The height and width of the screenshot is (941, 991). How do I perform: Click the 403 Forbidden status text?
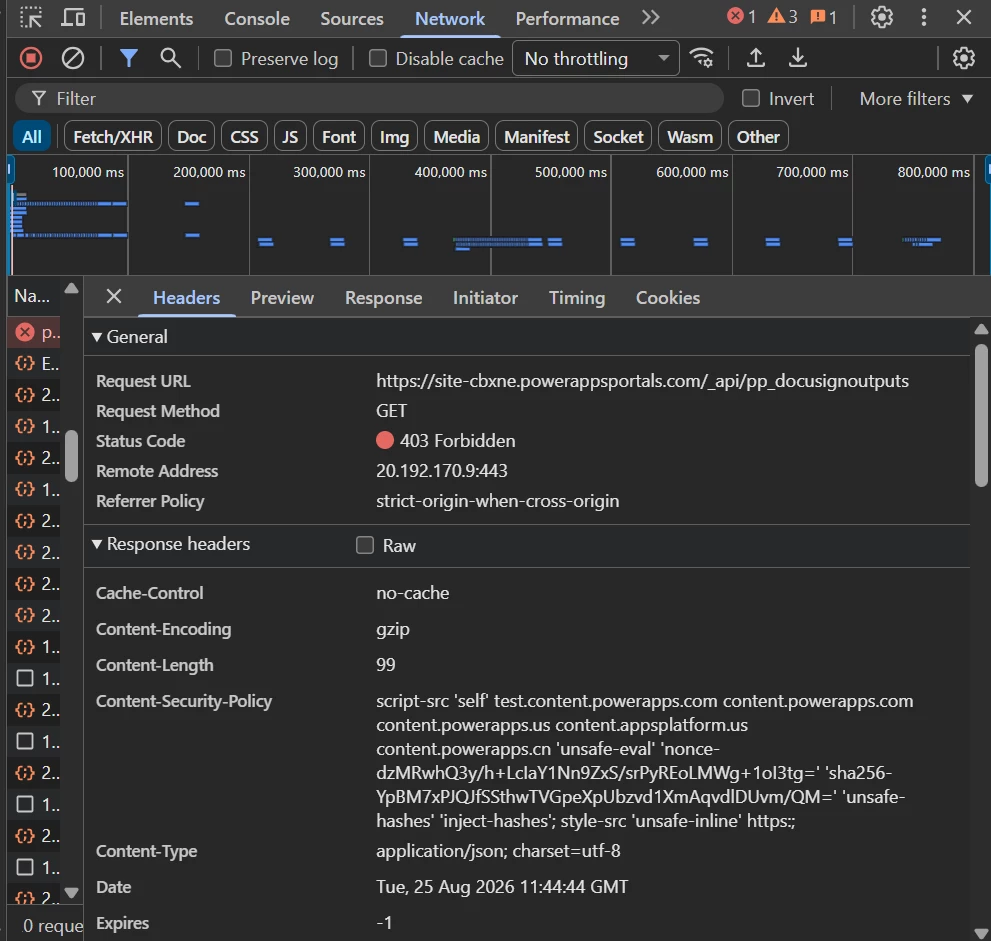point(457,440)
